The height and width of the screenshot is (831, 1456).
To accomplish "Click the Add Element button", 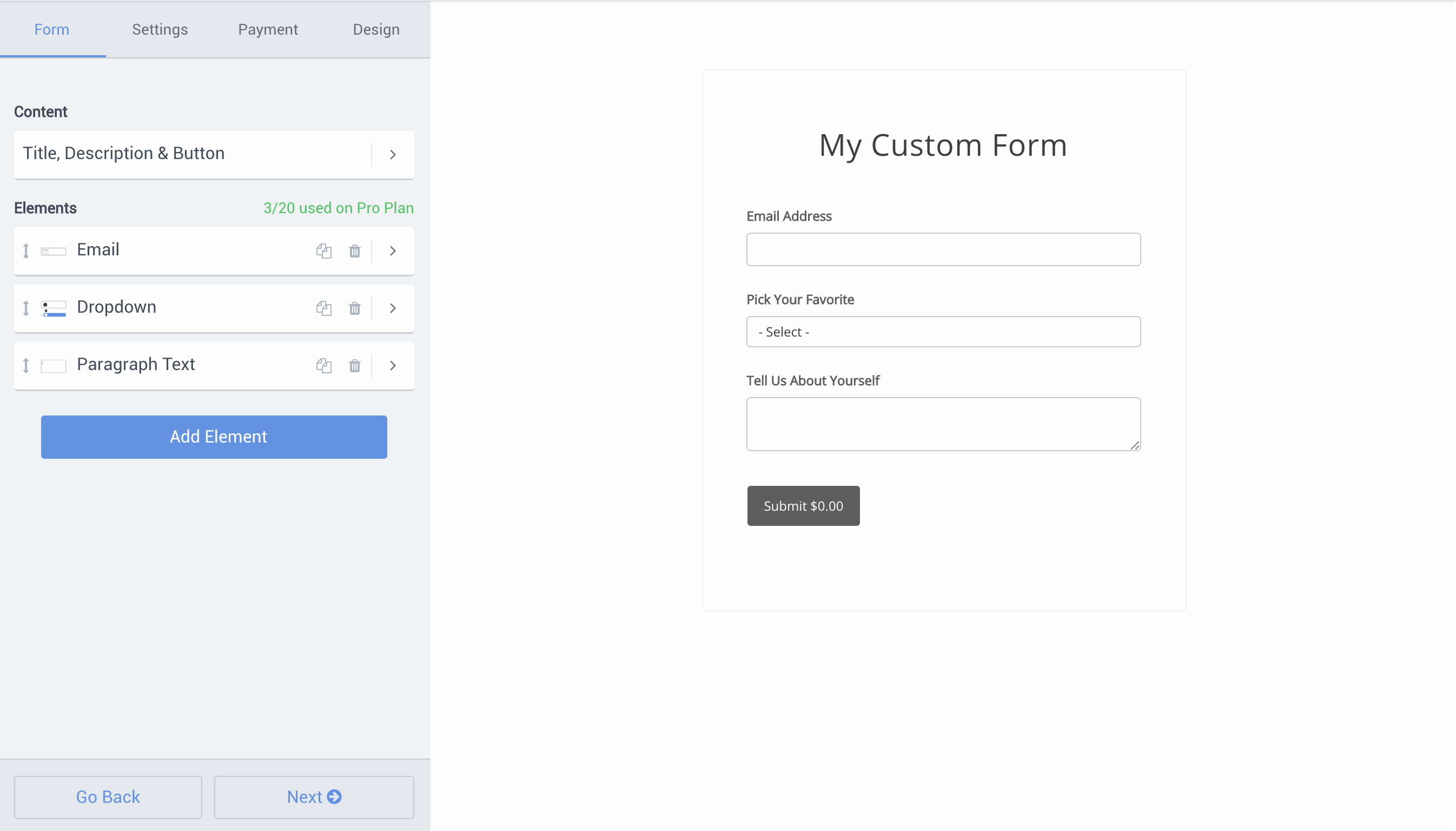I will [214, 437].
